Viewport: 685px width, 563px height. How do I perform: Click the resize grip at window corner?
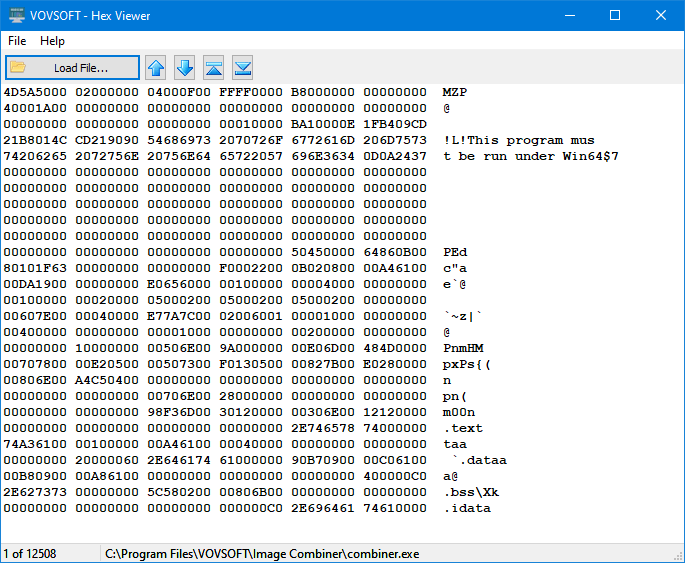point(678,556)
